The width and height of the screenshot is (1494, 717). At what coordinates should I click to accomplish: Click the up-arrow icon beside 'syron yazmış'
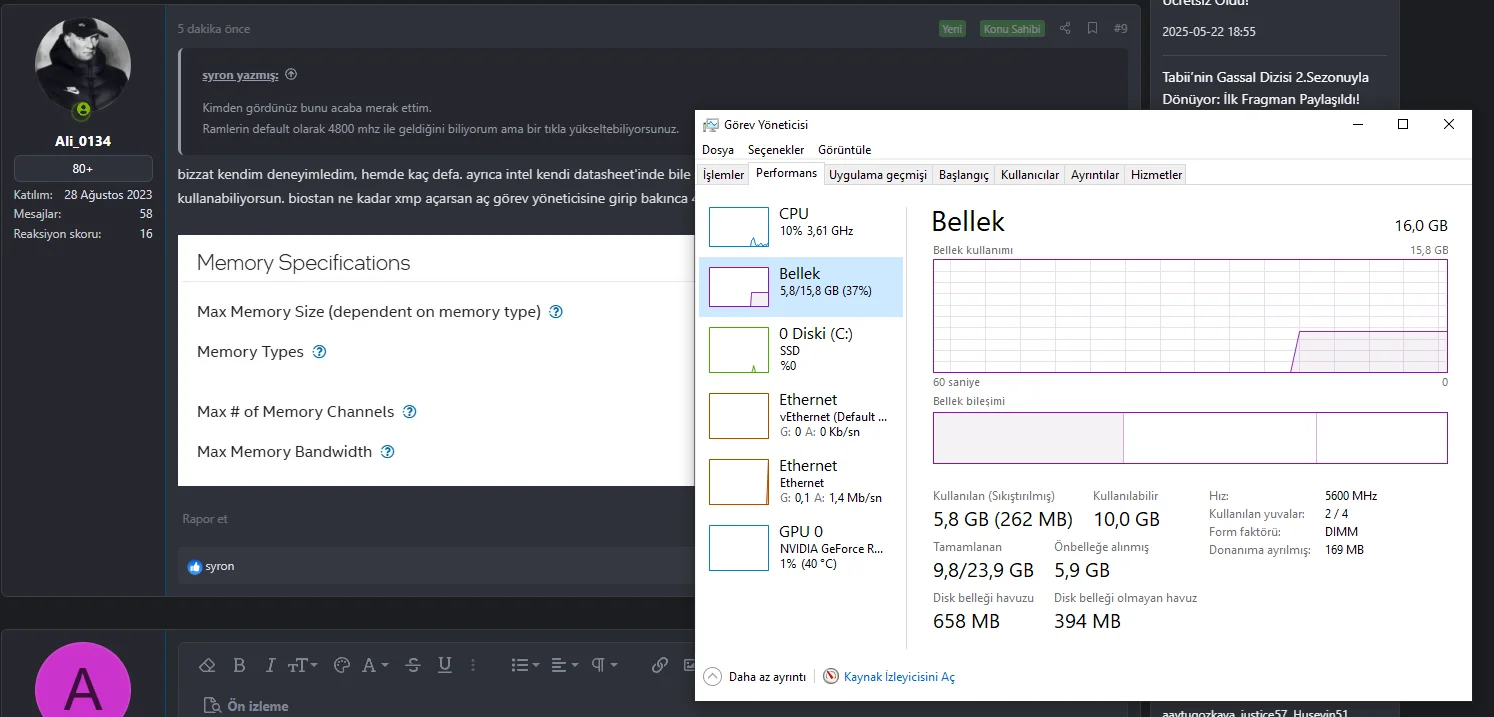point(291,75)
